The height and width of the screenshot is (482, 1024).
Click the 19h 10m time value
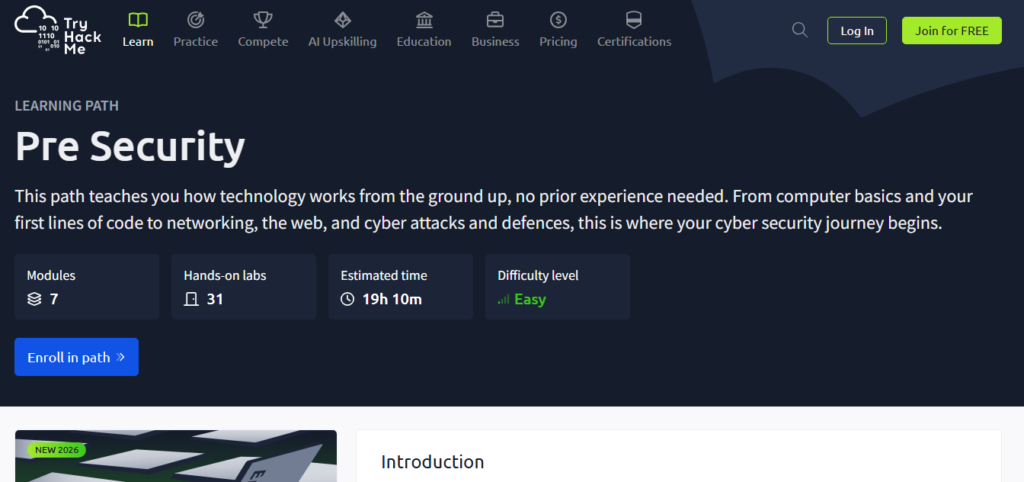(x=392, y=300)
